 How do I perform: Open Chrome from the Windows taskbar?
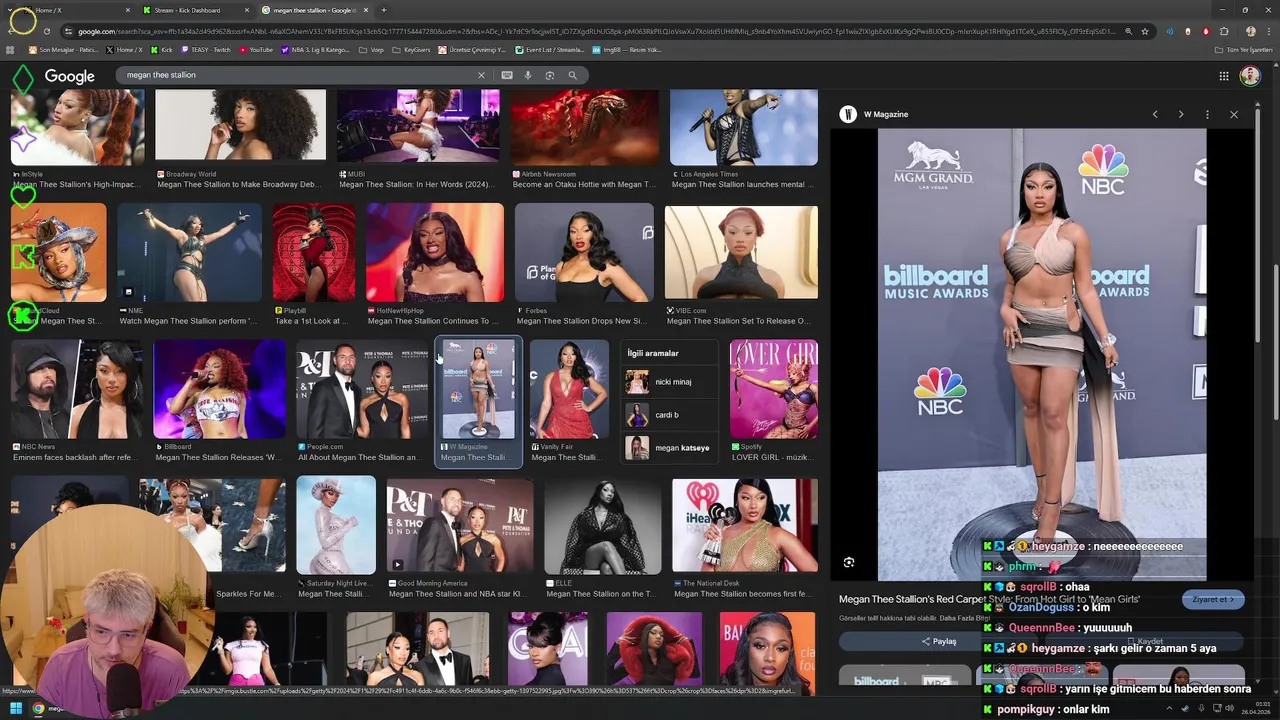coord(38,709)
